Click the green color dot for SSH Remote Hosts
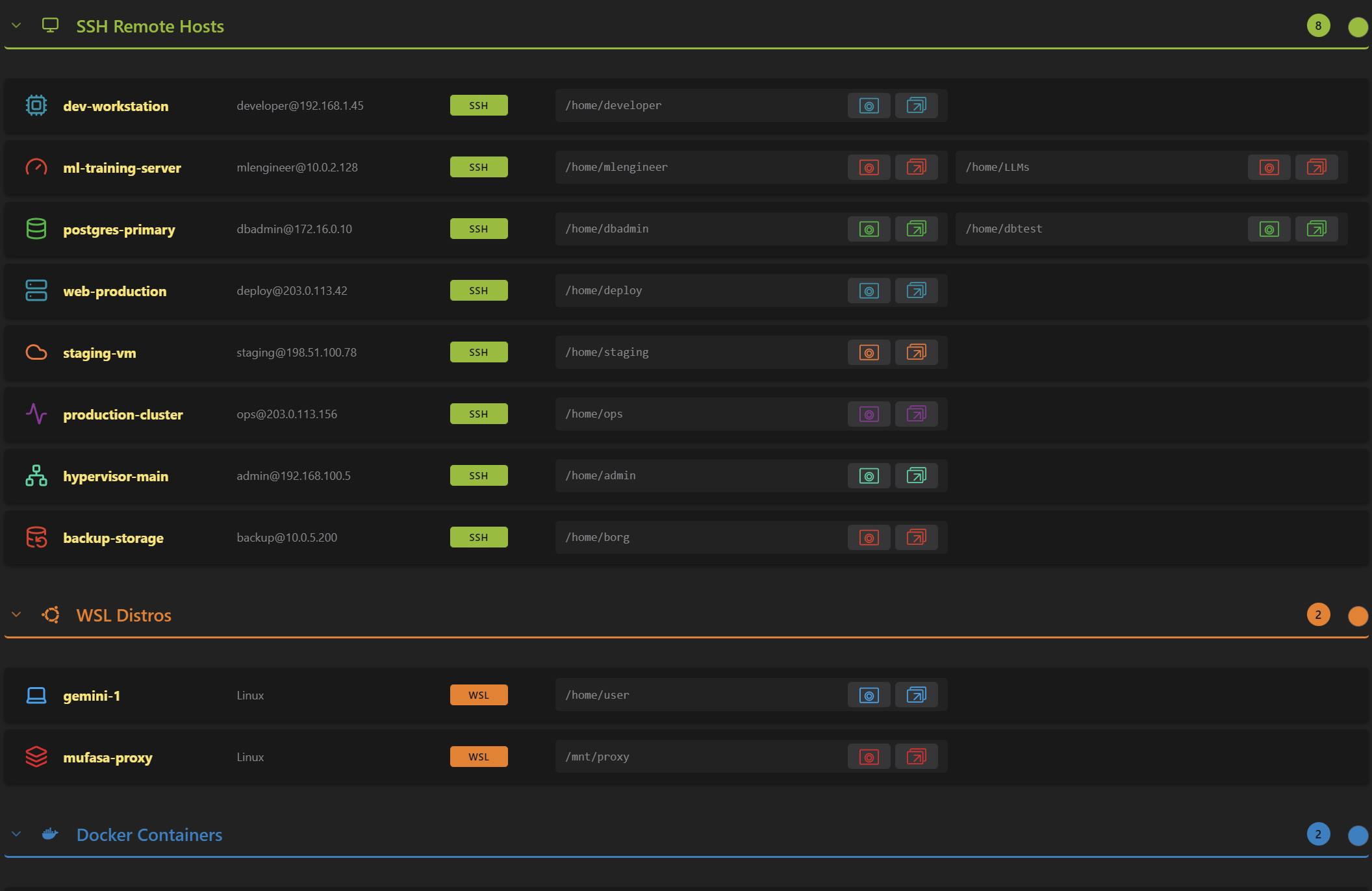The height and width of the screenshot is (891, 1372). (1358, 27)
